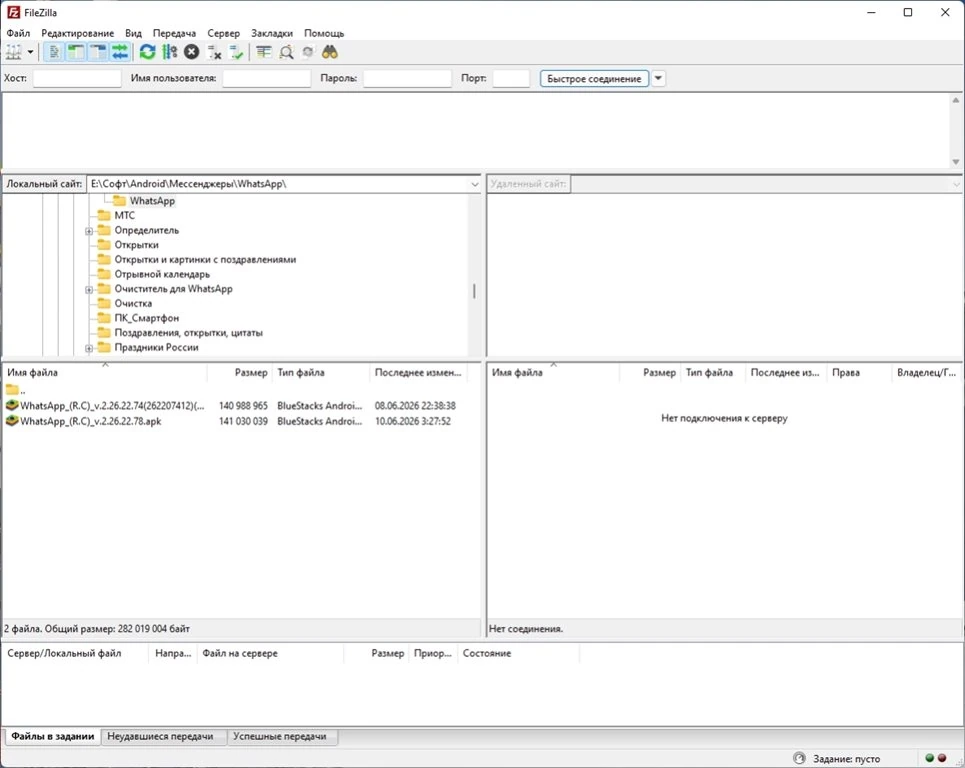Open the directory listing filters dialog
Screen dimensions: 965x768
[x=263, y=52]
